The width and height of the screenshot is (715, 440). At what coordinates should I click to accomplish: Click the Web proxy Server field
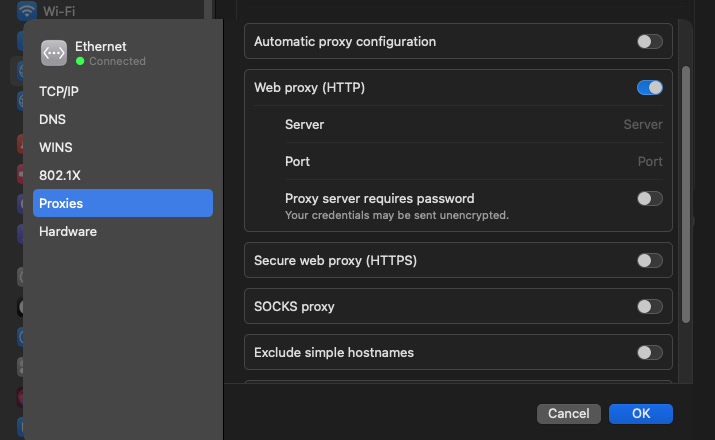point(474,124)
